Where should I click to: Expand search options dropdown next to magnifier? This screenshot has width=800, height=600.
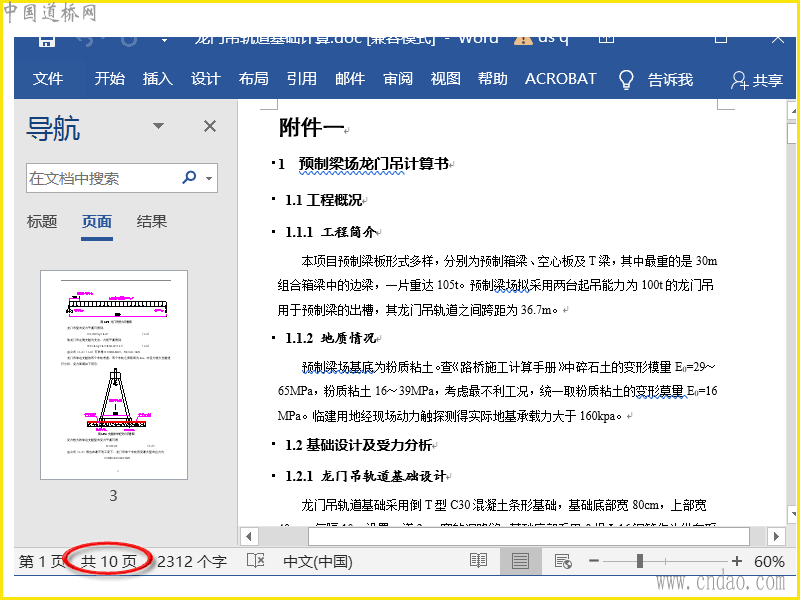(209, 178)
